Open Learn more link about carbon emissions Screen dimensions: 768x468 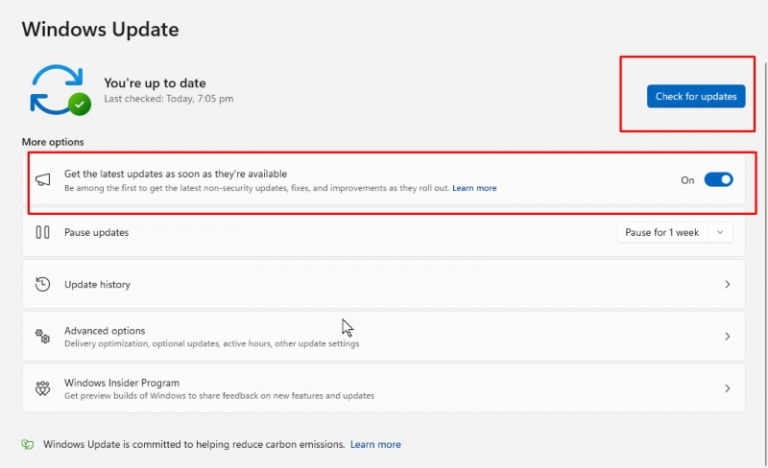pos(375,444)
